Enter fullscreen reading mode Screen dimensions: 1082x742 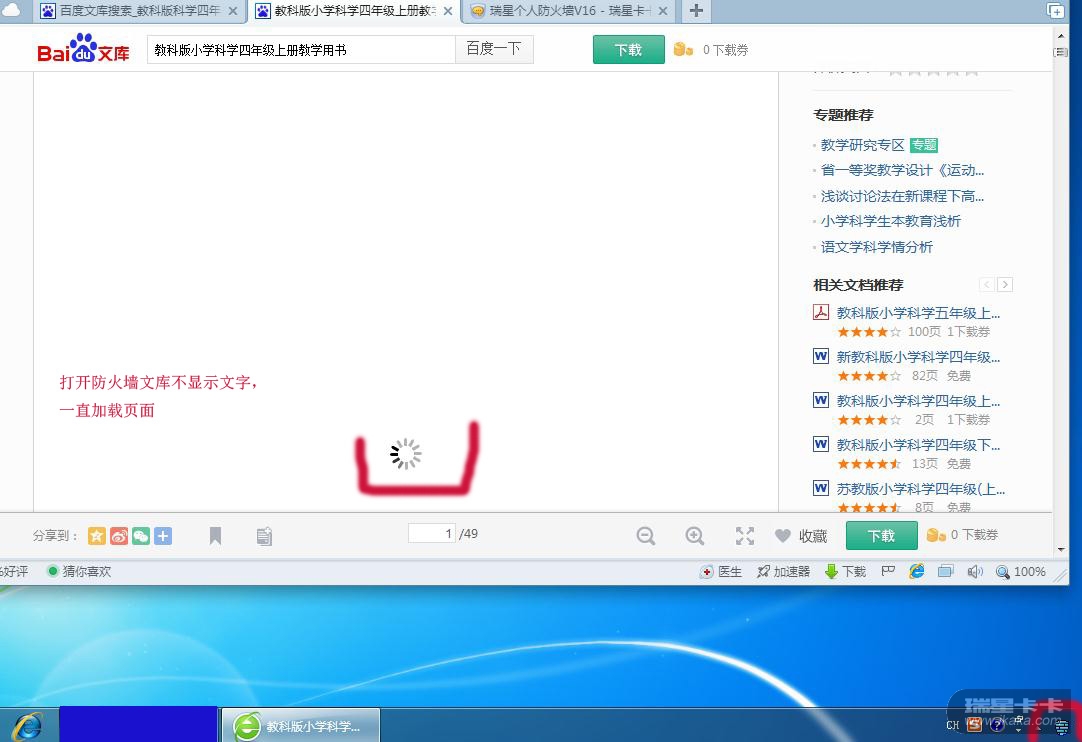pyautogui.click(x=745, y=536)
